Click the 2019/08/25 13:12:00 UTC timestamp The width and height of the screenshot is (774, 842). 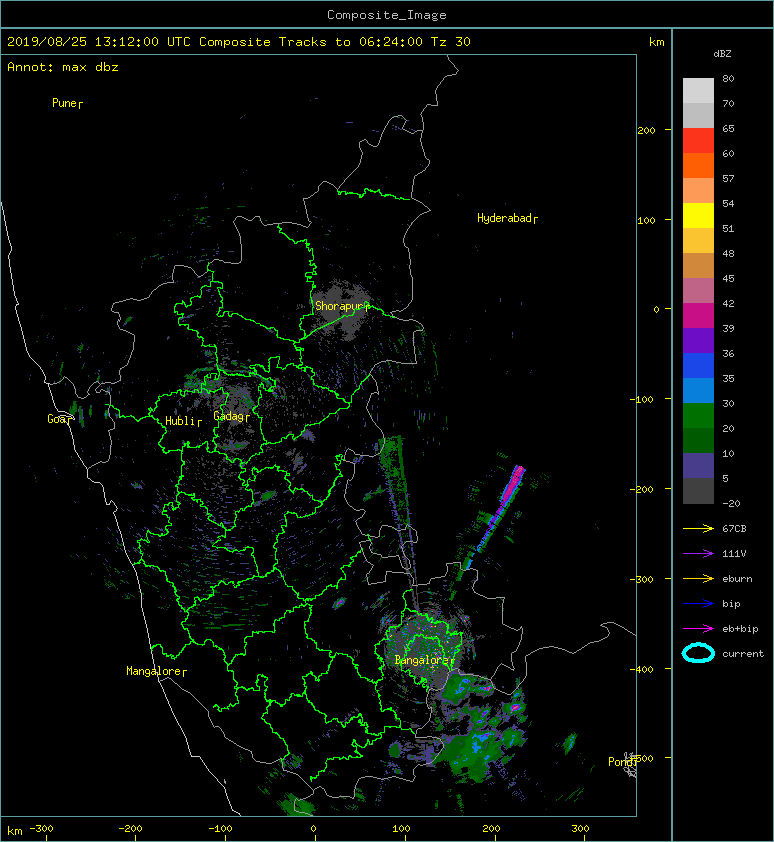(99, 42)
